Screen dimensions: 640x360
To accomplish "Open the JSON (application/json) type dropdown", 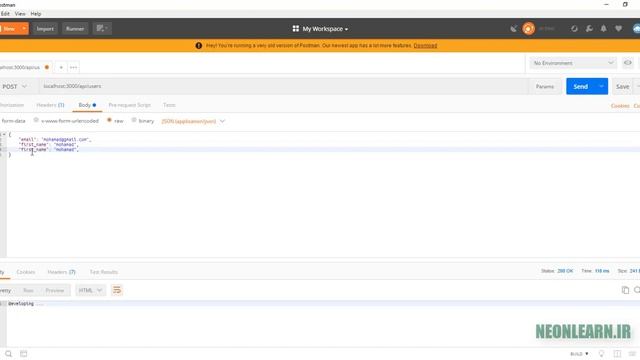I will [193, 121].
